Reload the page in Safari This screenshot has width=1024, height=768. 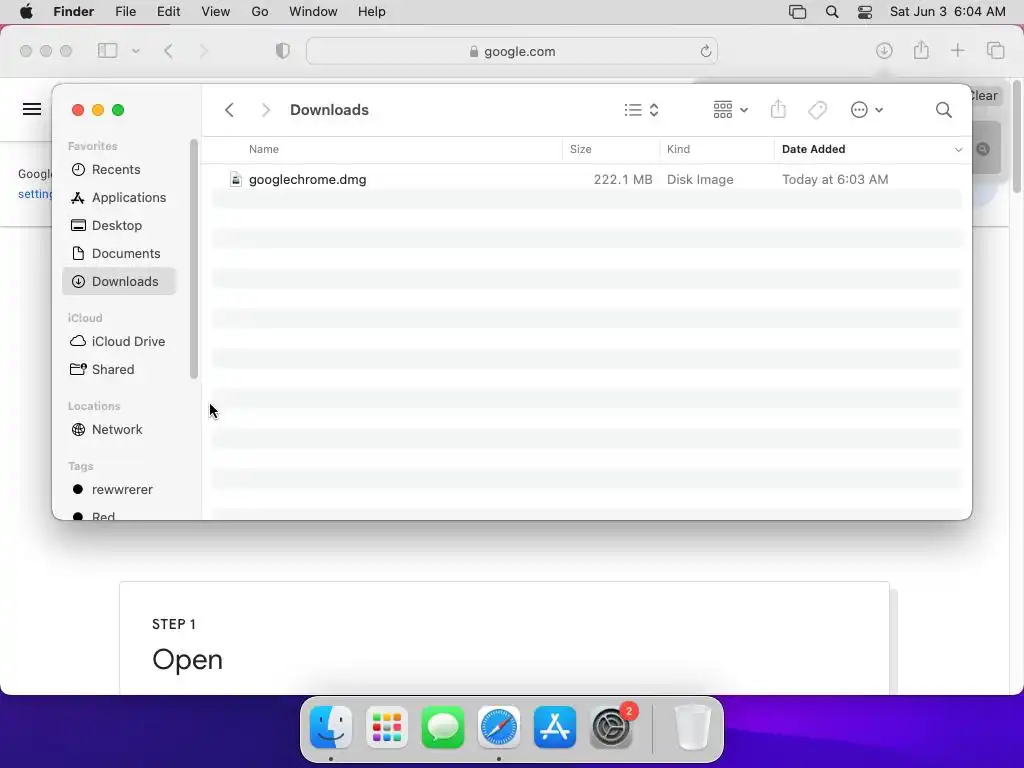pos(705,51)
